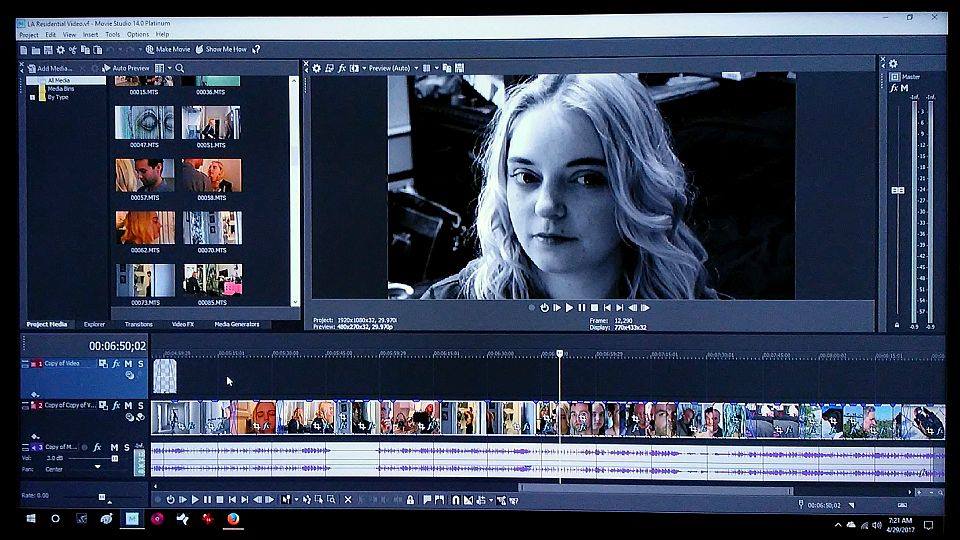This screenshot has width=960, height=540.
Task: Mute track 2 Copy of Copy of V...
Action: click(x=129, y=405)
